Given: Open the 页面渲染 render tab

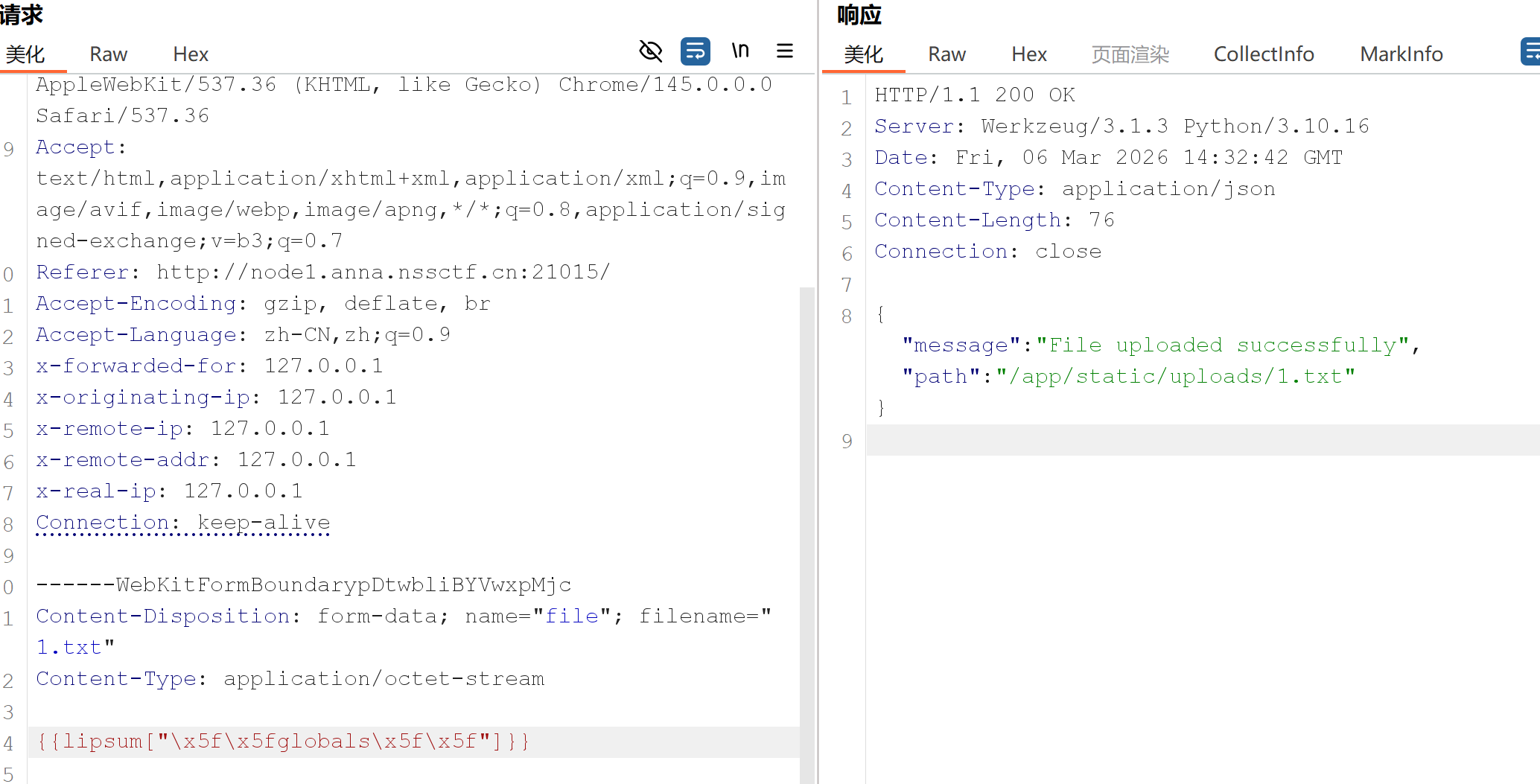Looking at the screenshot, I should (x=1130, y=54).
